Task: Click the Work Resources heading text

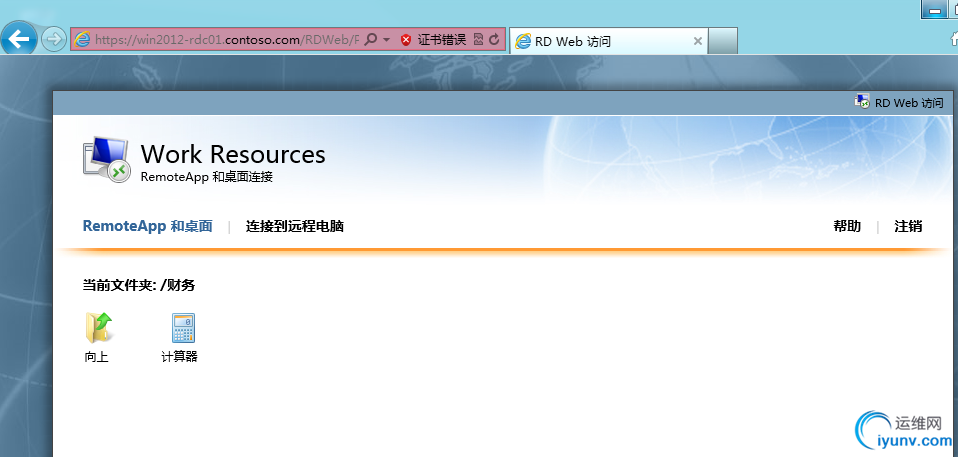Action: point(233,155)
